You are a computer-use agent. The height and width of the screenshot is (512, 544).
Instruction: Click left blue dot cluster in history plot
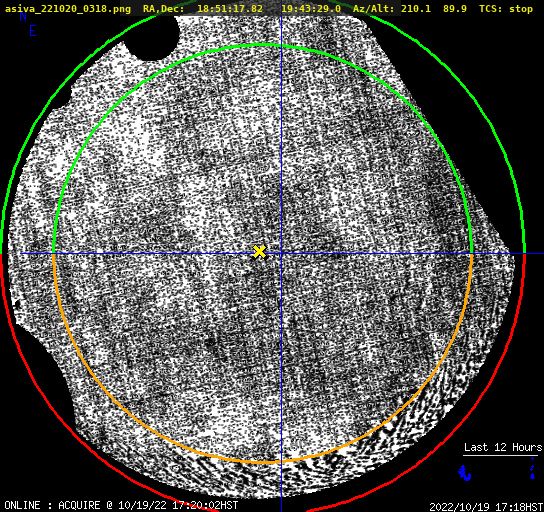pyautogui.click(x=465, y=473)
